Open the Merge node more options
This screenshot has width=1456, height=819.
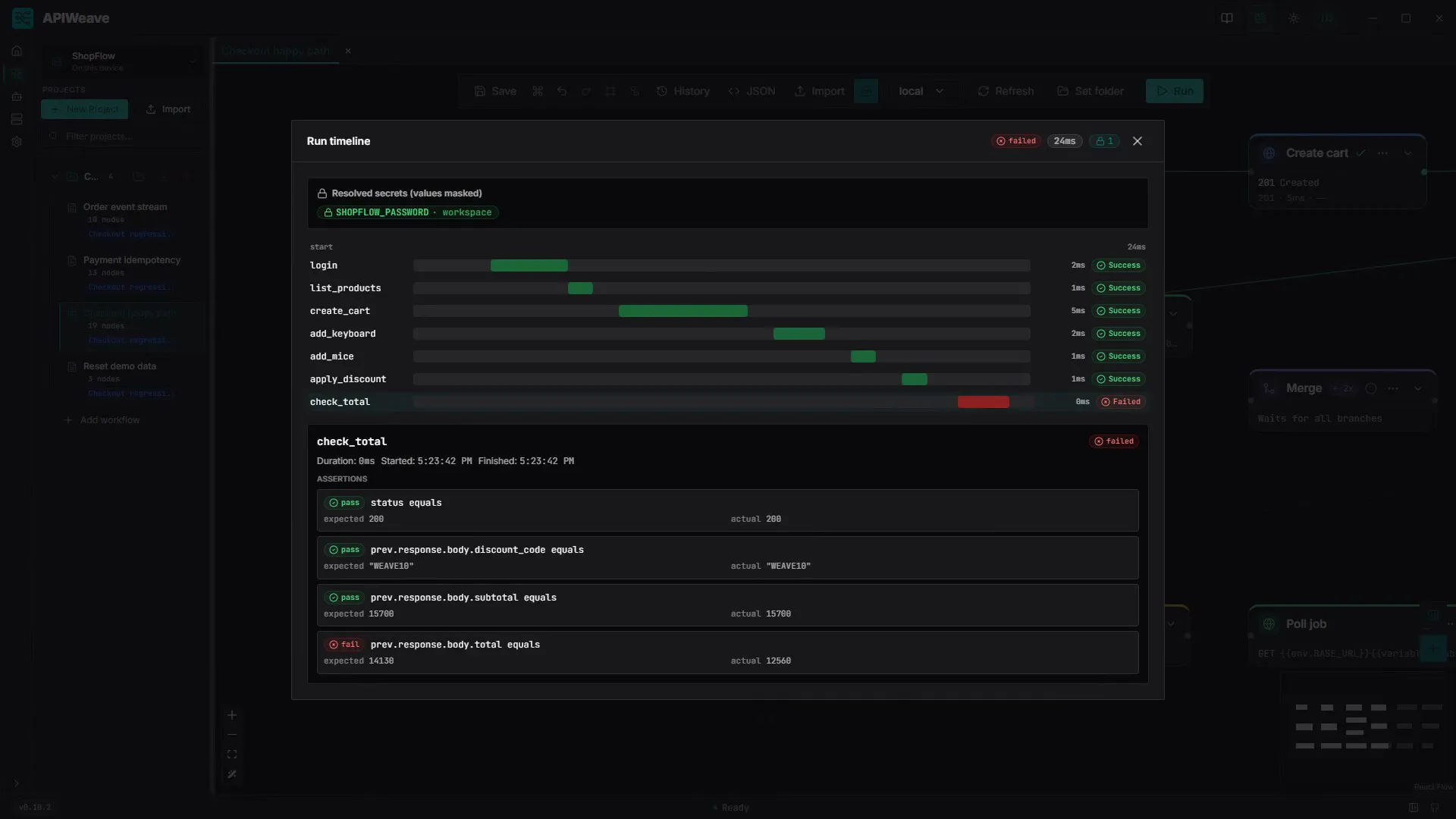coord(1393,388)
